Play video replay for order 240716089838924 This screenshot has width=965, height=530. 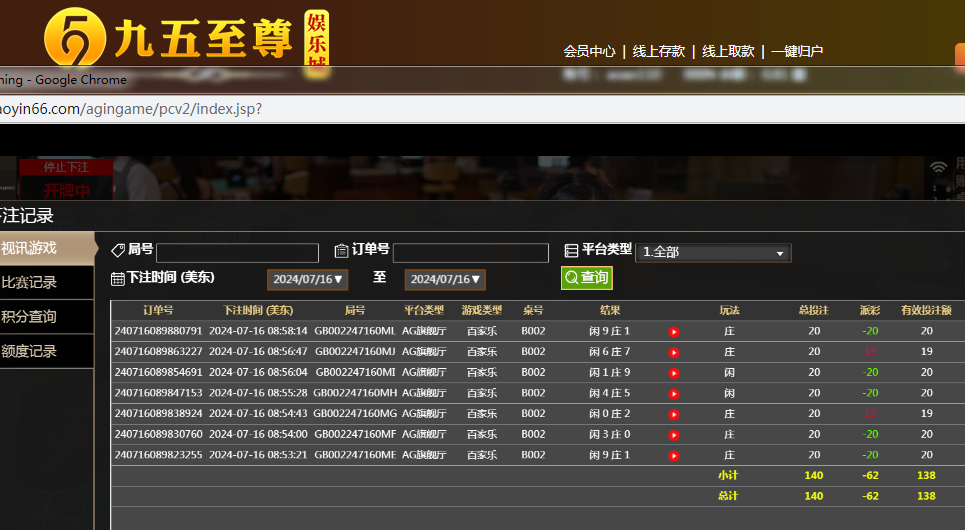(674, 414)
